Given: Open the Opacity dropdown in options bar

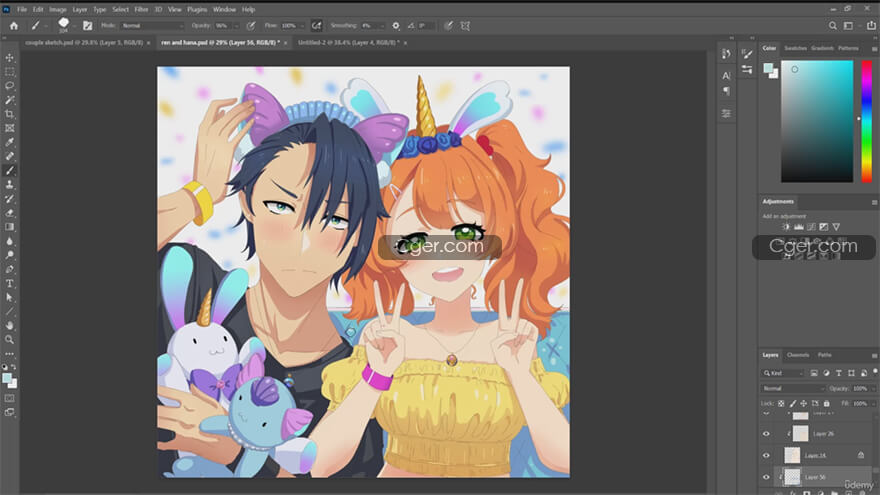Looking at the screenshot, I should (236, 26).
